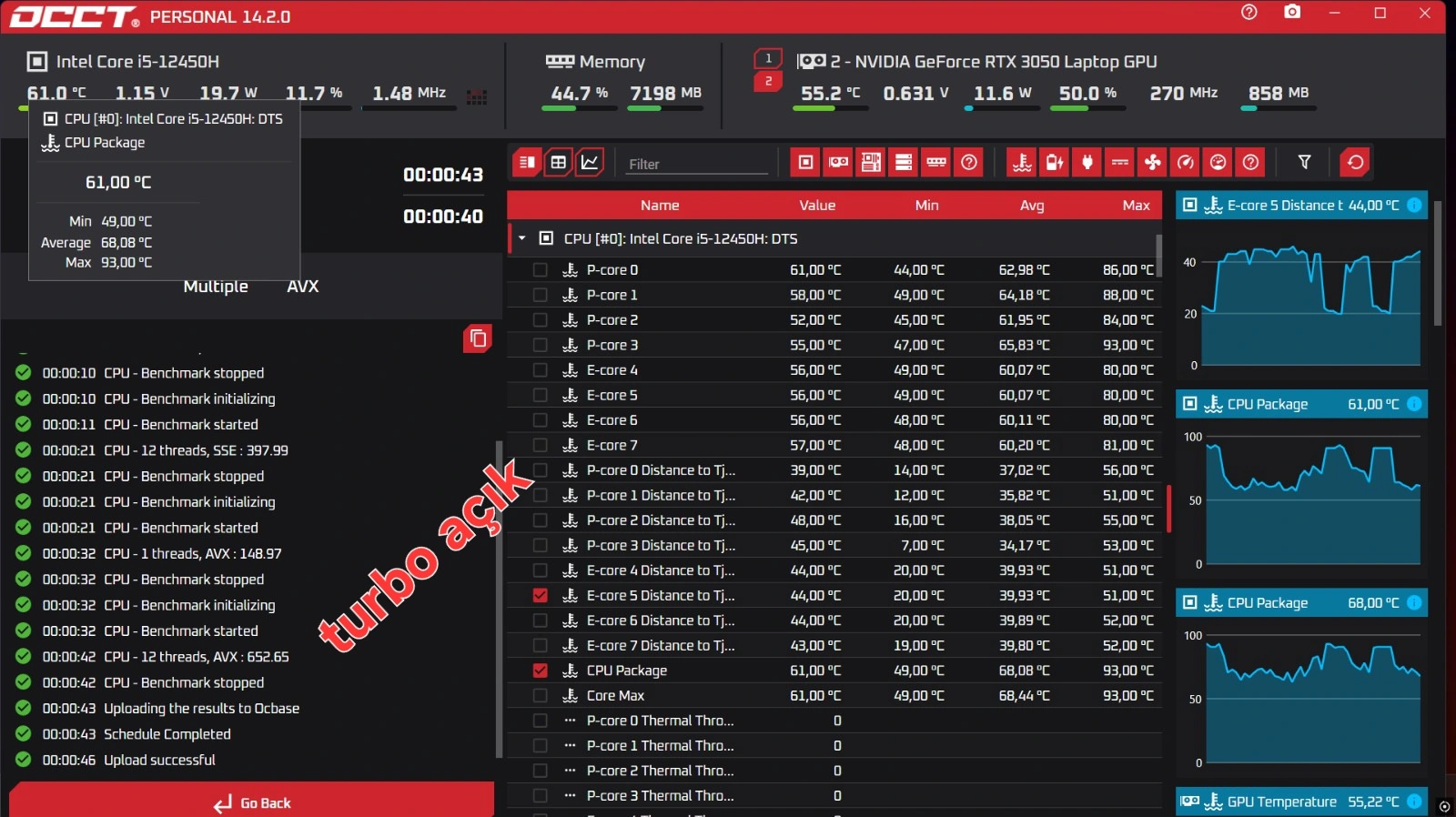Viewport: 1456px width, 817px height.
Task: Toggle the CPU sensor filter in the toolbar
Action: pos(805,163)
